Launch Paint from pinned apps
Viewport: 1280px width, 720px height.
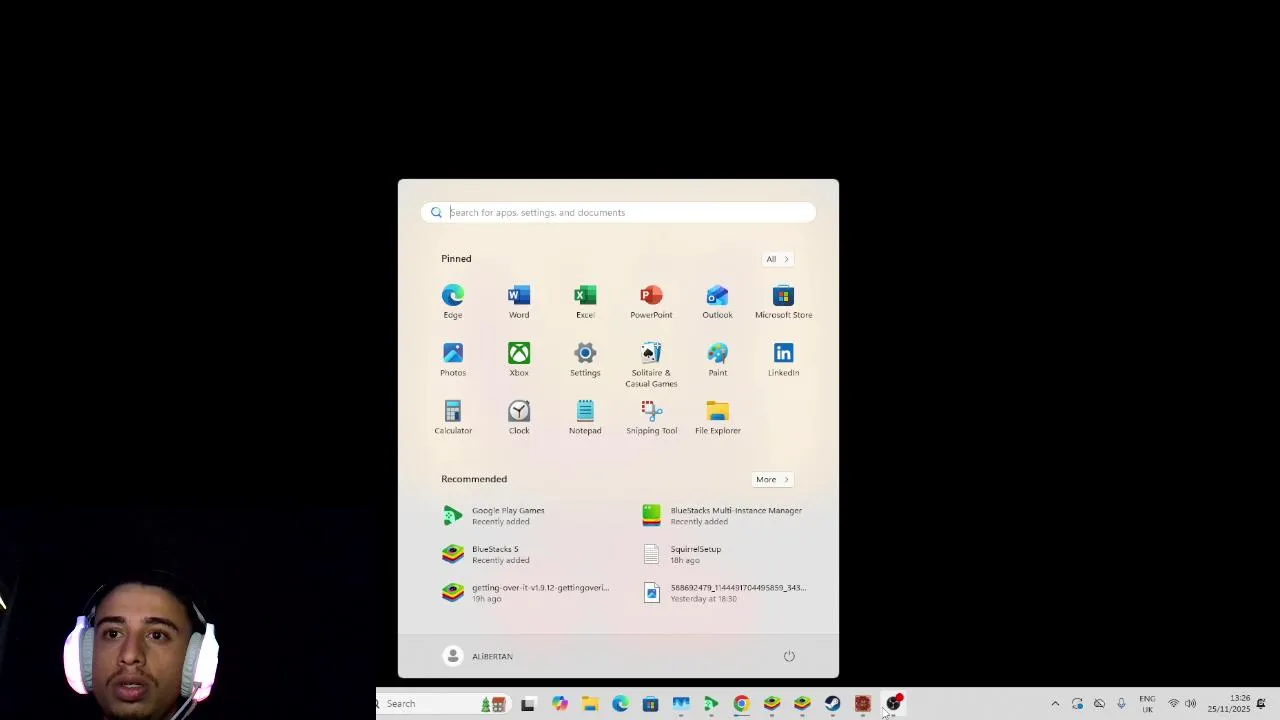point(717,360)
